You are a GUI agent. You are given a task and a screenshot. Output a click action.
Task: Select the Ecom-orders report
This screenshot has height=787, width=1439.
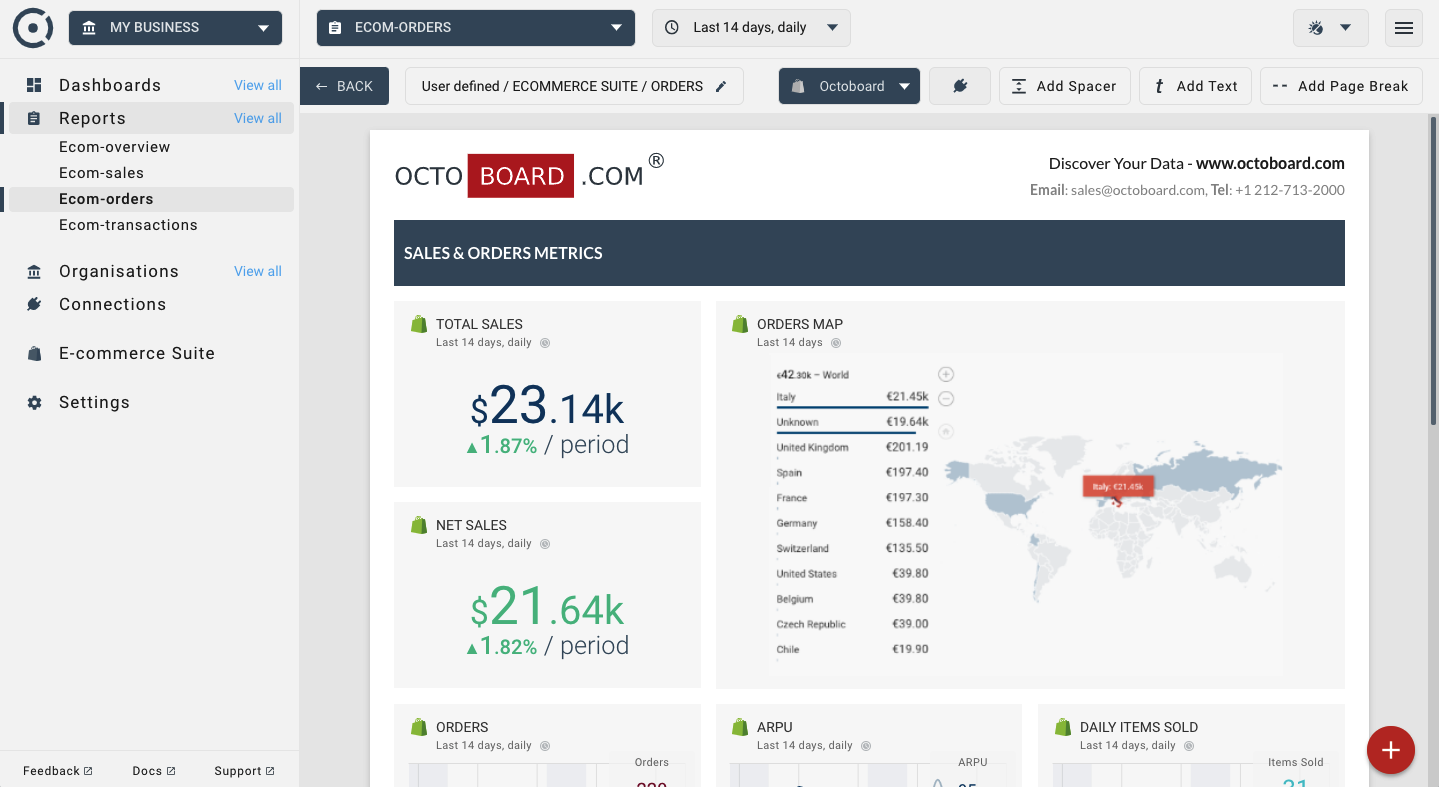(x=106, y=199)
